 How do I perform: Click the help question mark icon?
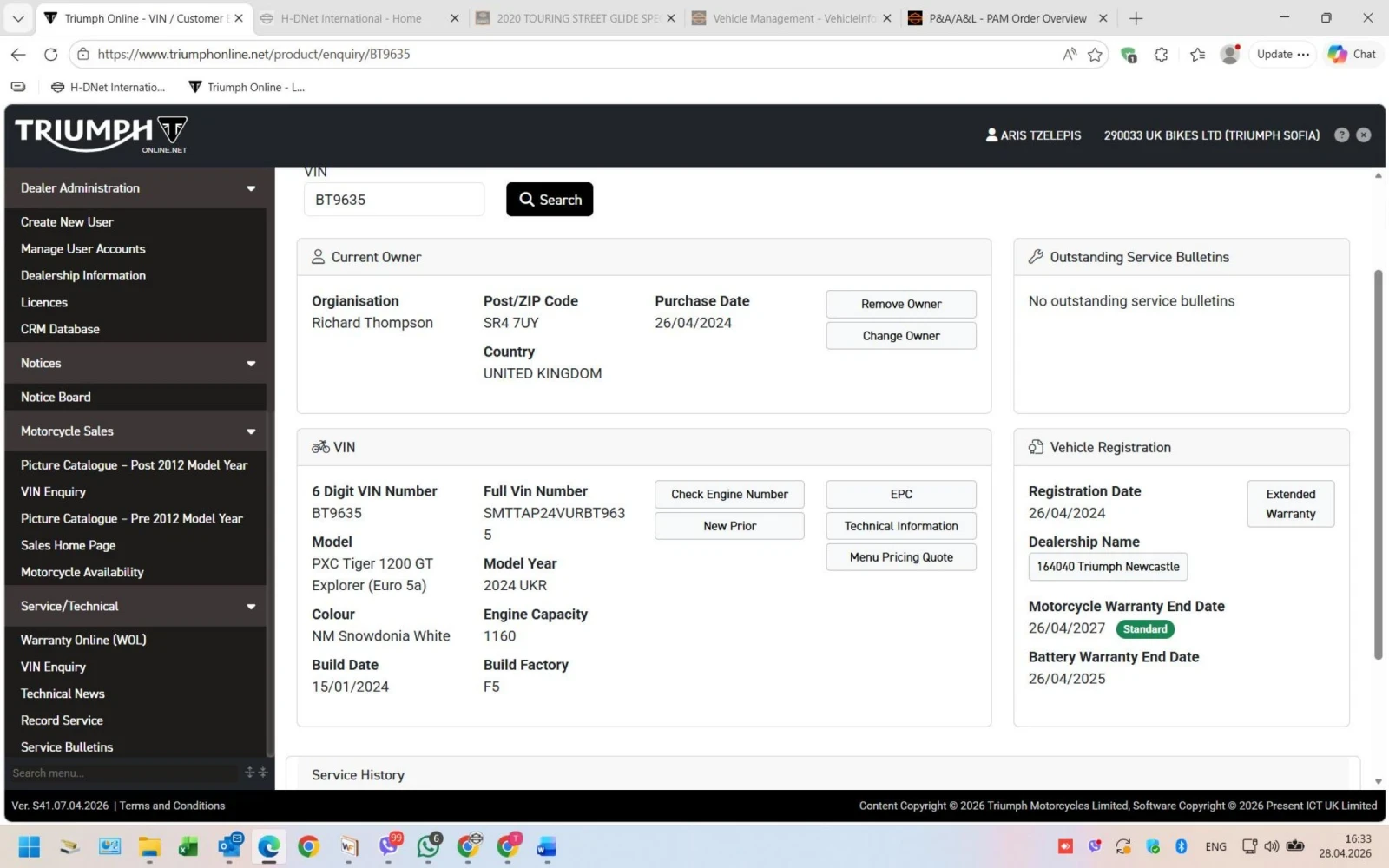coord(1341,135)
